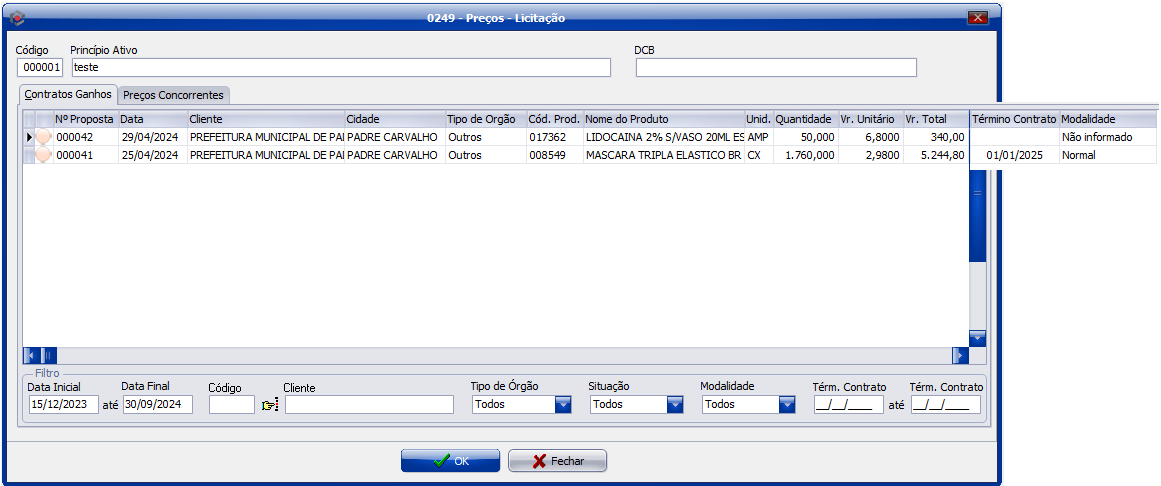The width and height of the screenshot is (1161, 486).
Task: Switch to Preços Concorrentes tab
Action: (173, 95)
